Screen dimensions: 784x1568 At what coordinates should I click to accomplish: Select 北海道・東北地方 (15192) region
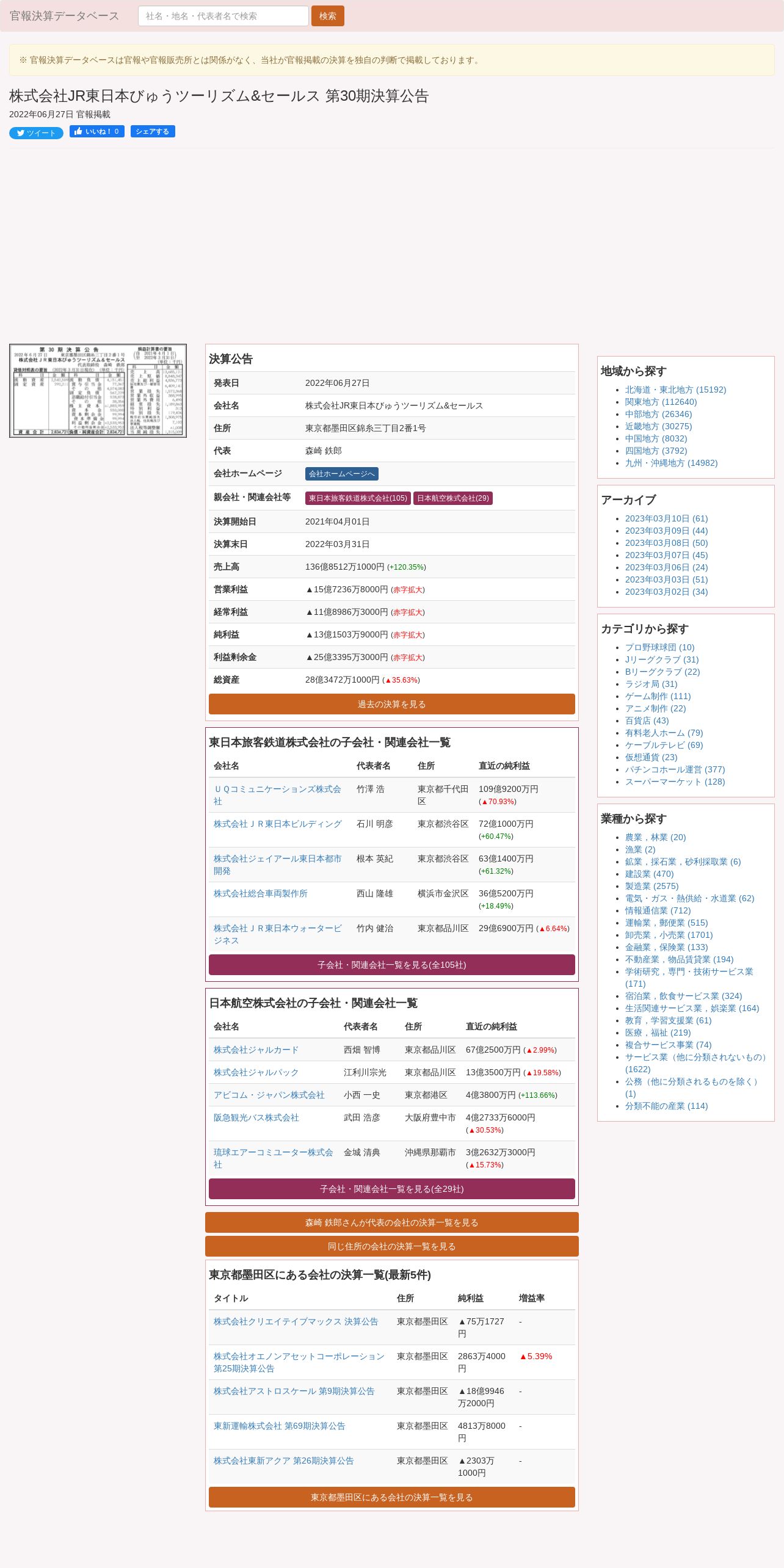pos(675,390)
